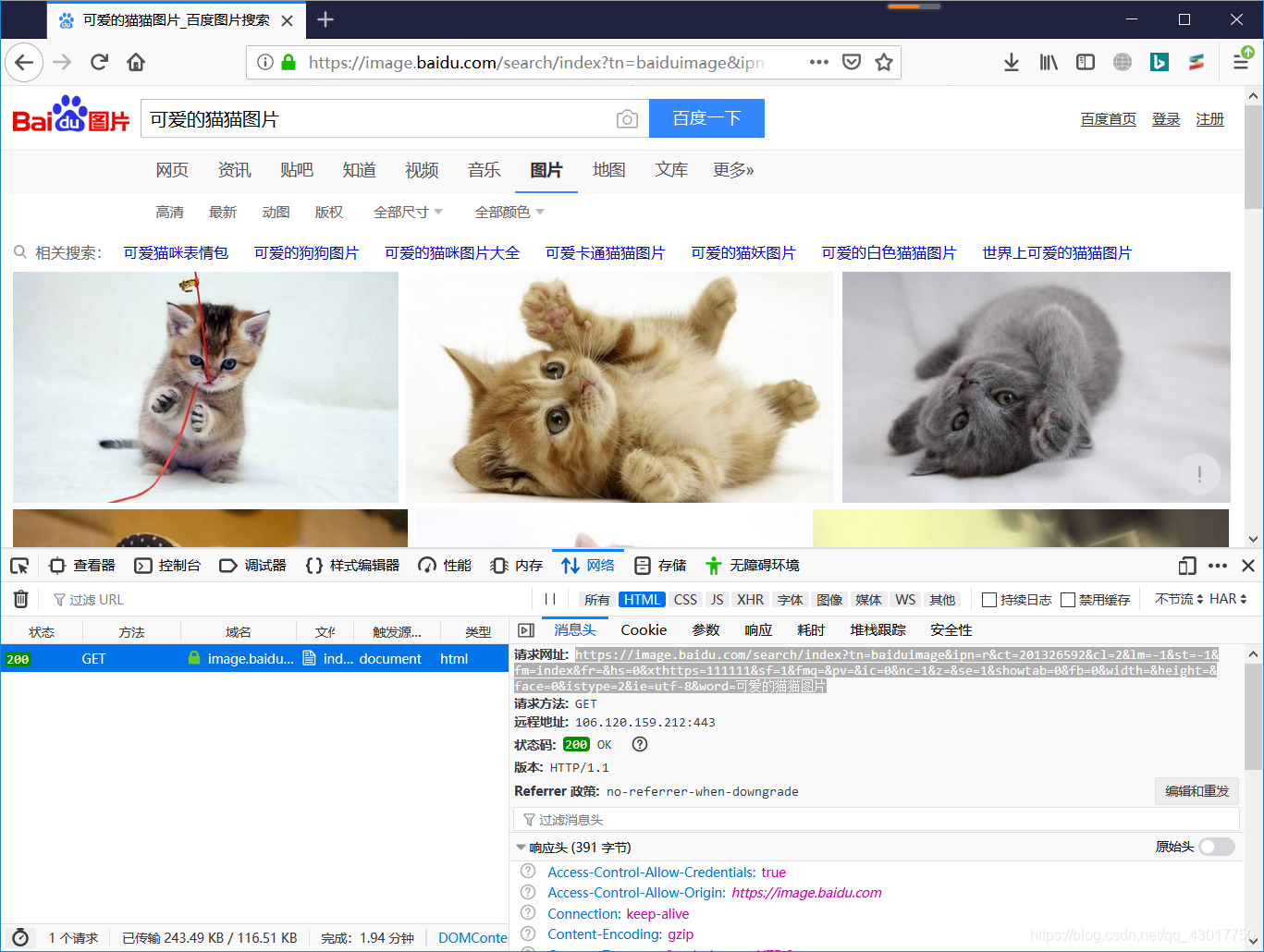Viewport: 1264px width, 952px height.
Task: Open status code 200 help icon
Action: 640,744
